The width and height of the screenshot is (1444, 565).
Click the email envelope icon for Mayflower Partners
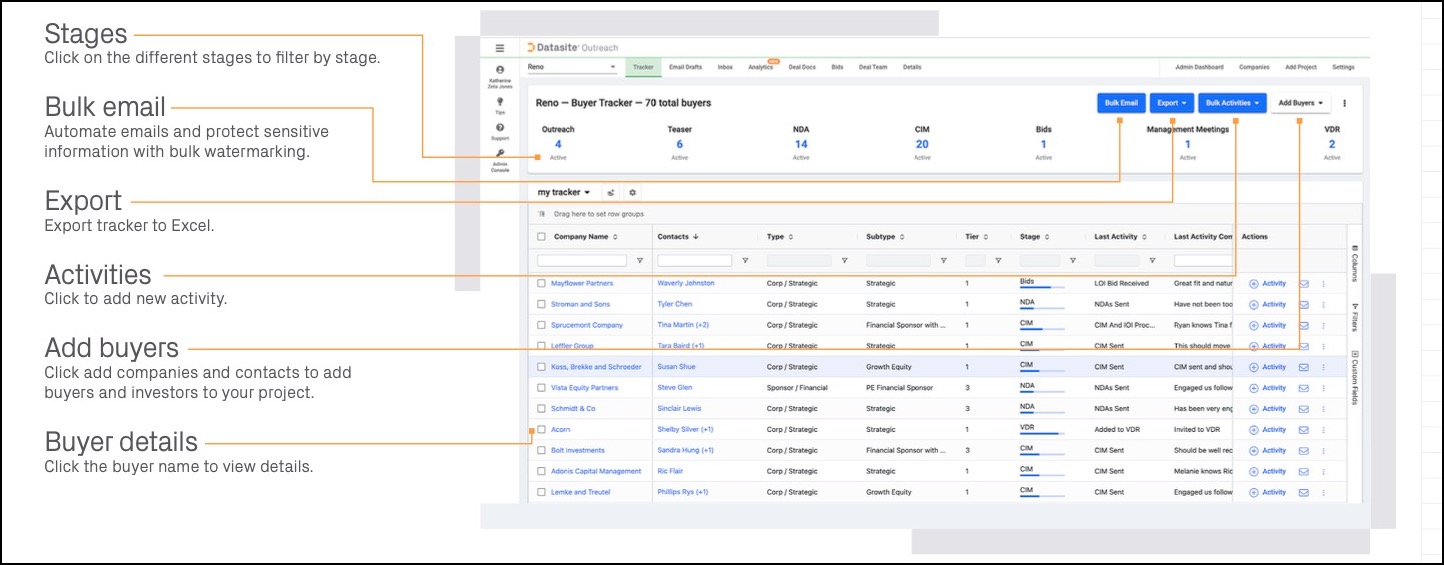tap(1303, 284)
